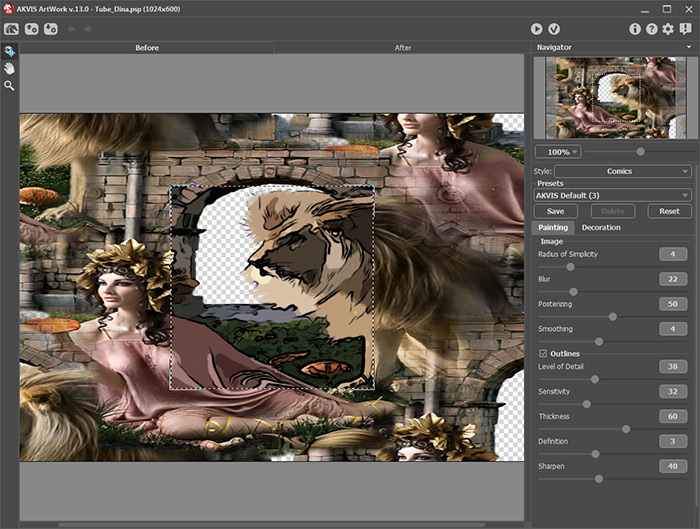Screen dimensions: 700x529
Task: Click the horizontal scrollbar below image
Action: click(271, 525)
